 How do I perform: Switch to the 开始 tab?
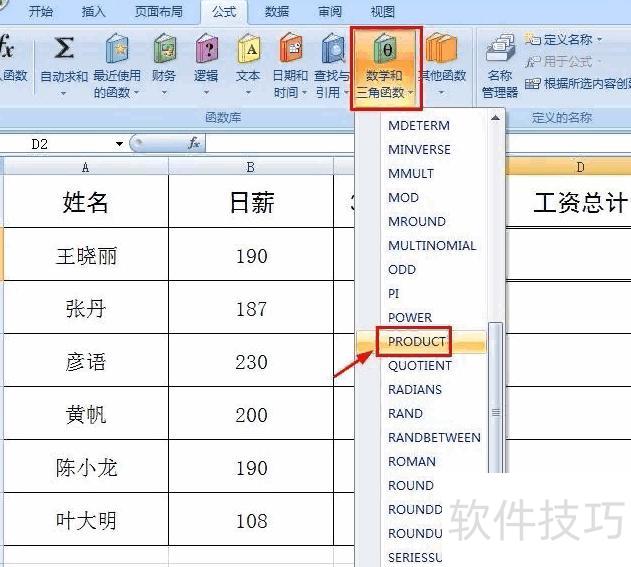[41, 11]
